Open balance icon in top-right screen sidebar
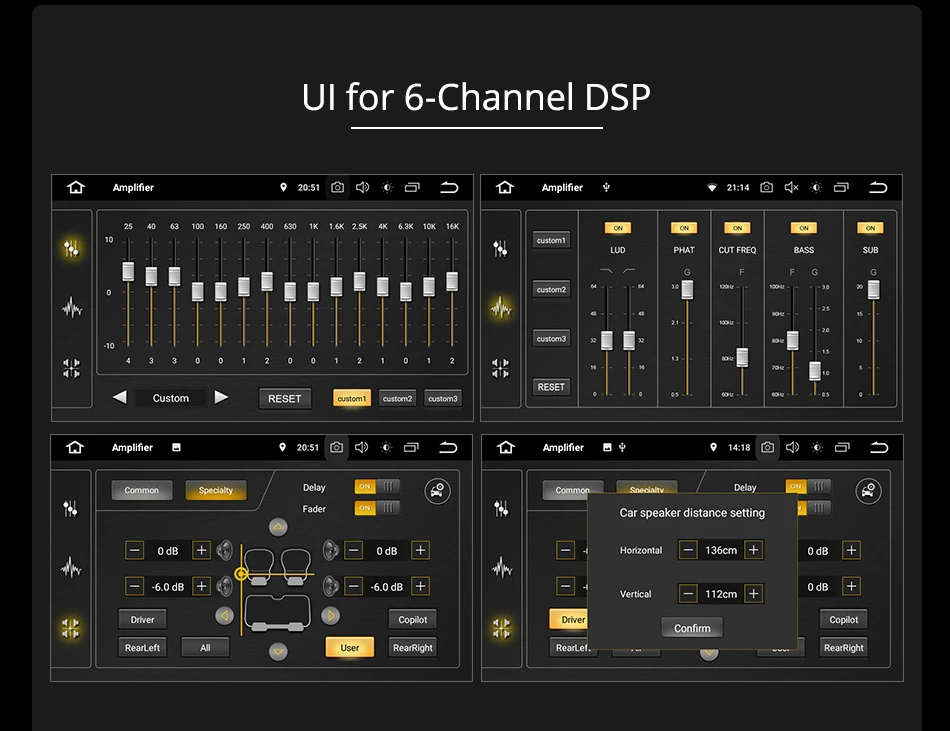950x731 pixels. pyautogui.click(x=500, y=368)
